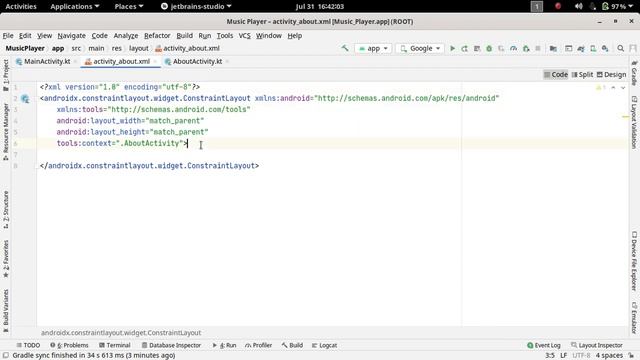Open jetbrains-studio app menu dropdown
Image resolution: width=640 pixels, height=360 pixels.
click(196, 6)
